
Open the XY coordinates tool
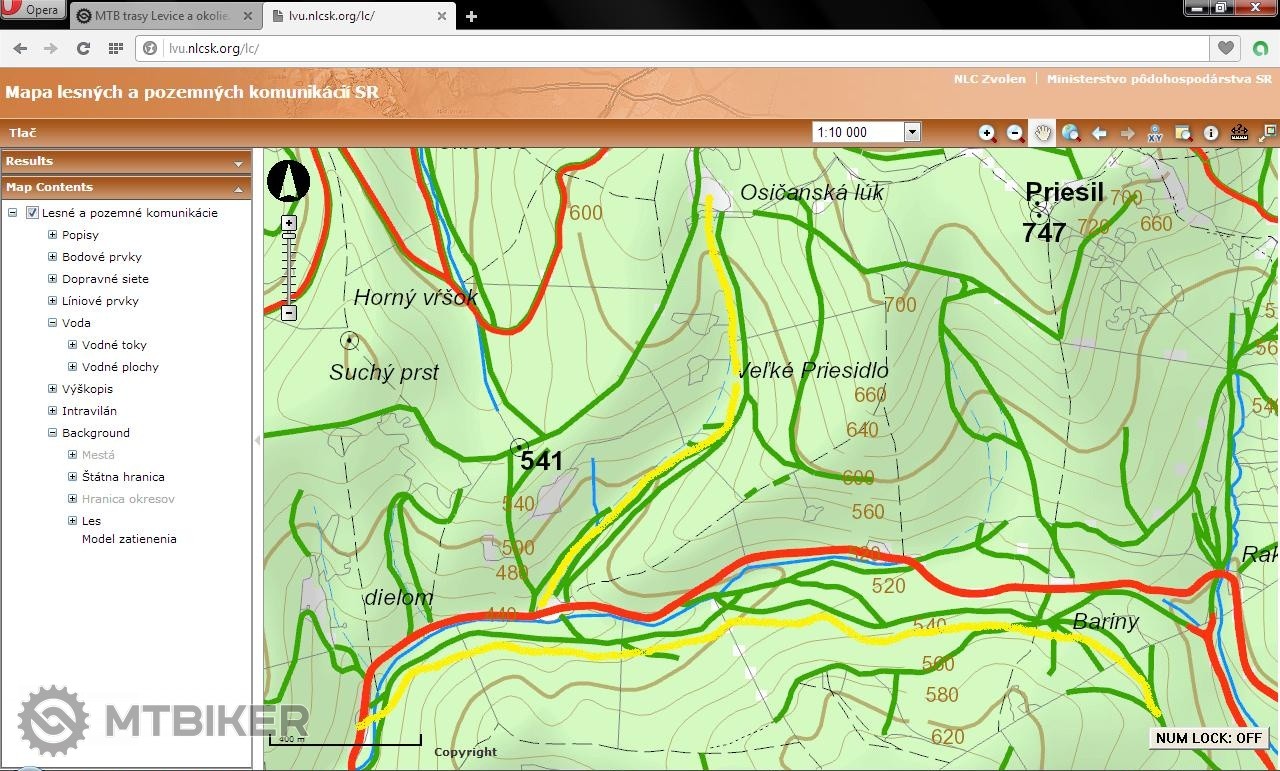click(1155, 133)
